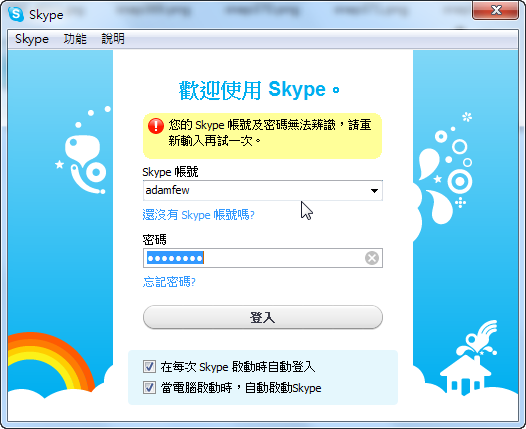Viewport: 526px width, 429px height.
Task: Click the Skype logo icon in title bar
Action: click(16, 14)
